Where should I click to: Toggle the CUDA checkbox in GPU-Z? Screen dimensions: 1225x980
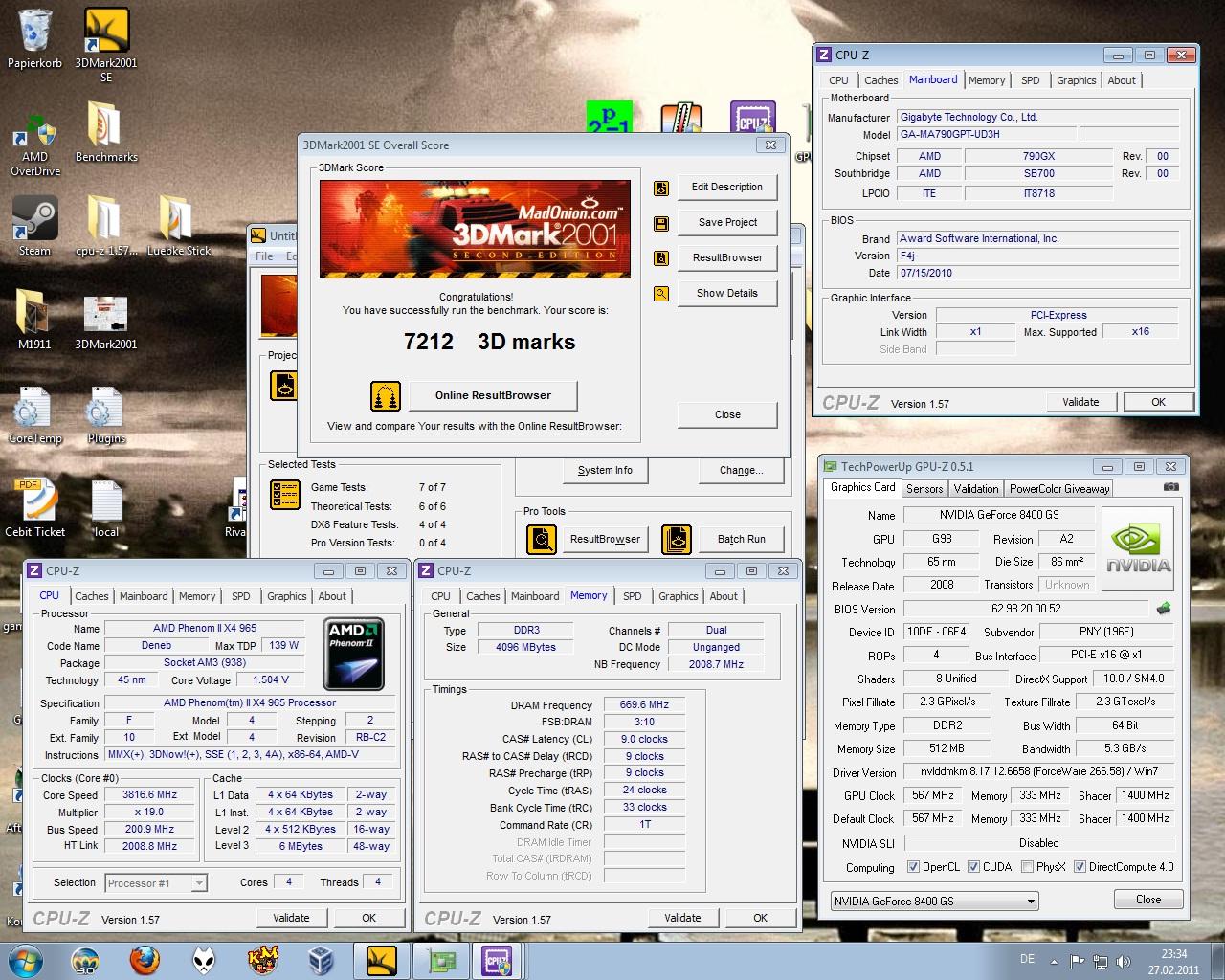click(973, 867)
